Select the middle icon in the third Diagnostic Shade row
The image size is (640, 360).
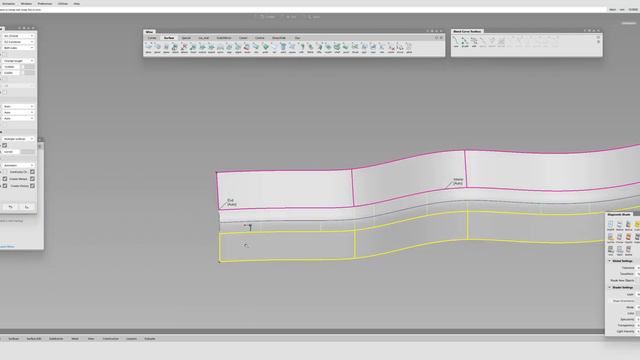(620, 250)
